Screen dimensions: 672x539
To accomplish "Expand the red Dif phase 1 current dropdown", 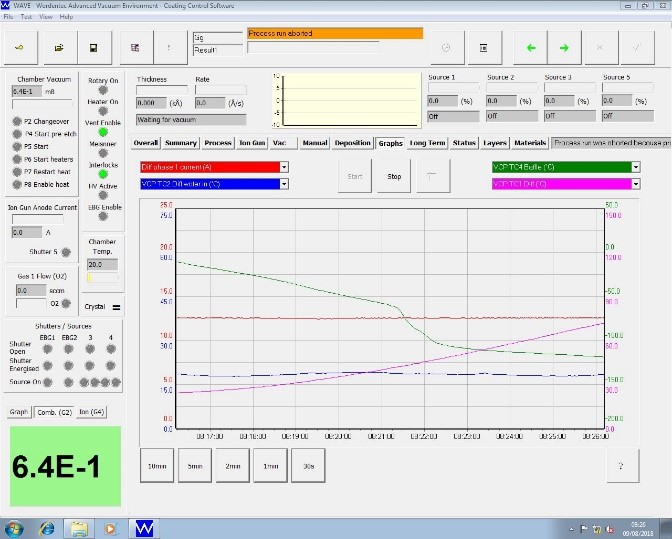I will click(284, 167).
